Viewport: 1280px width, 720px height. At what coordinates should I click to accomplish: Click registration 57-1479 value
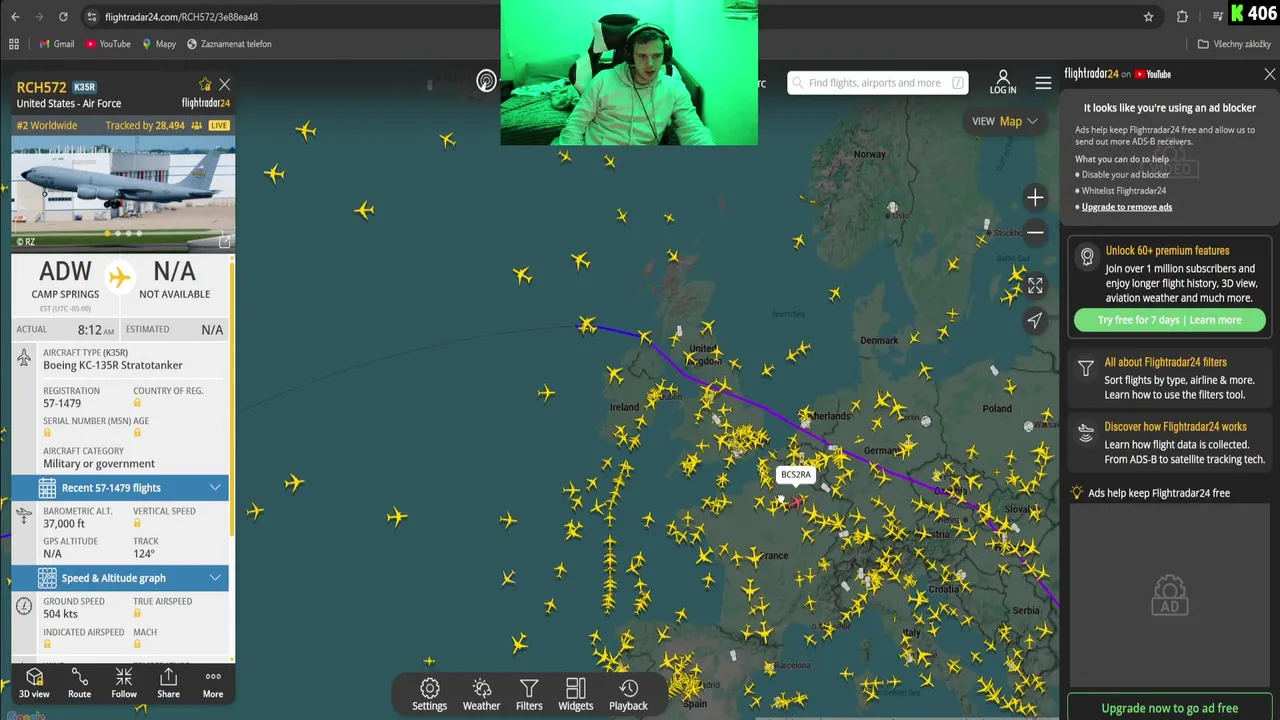tap(62, 403)
